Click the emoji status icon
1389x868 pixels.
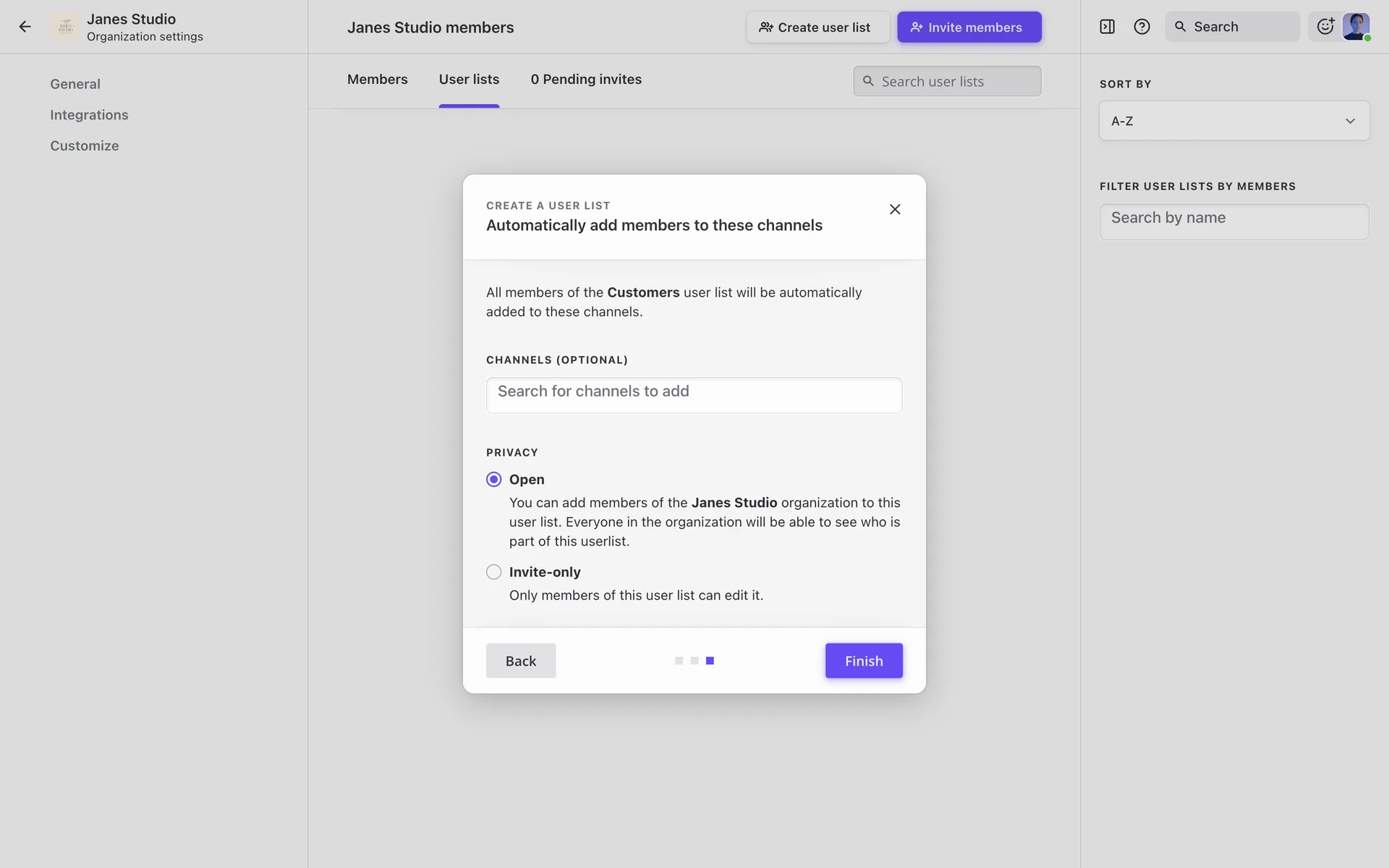(1325, 27)
